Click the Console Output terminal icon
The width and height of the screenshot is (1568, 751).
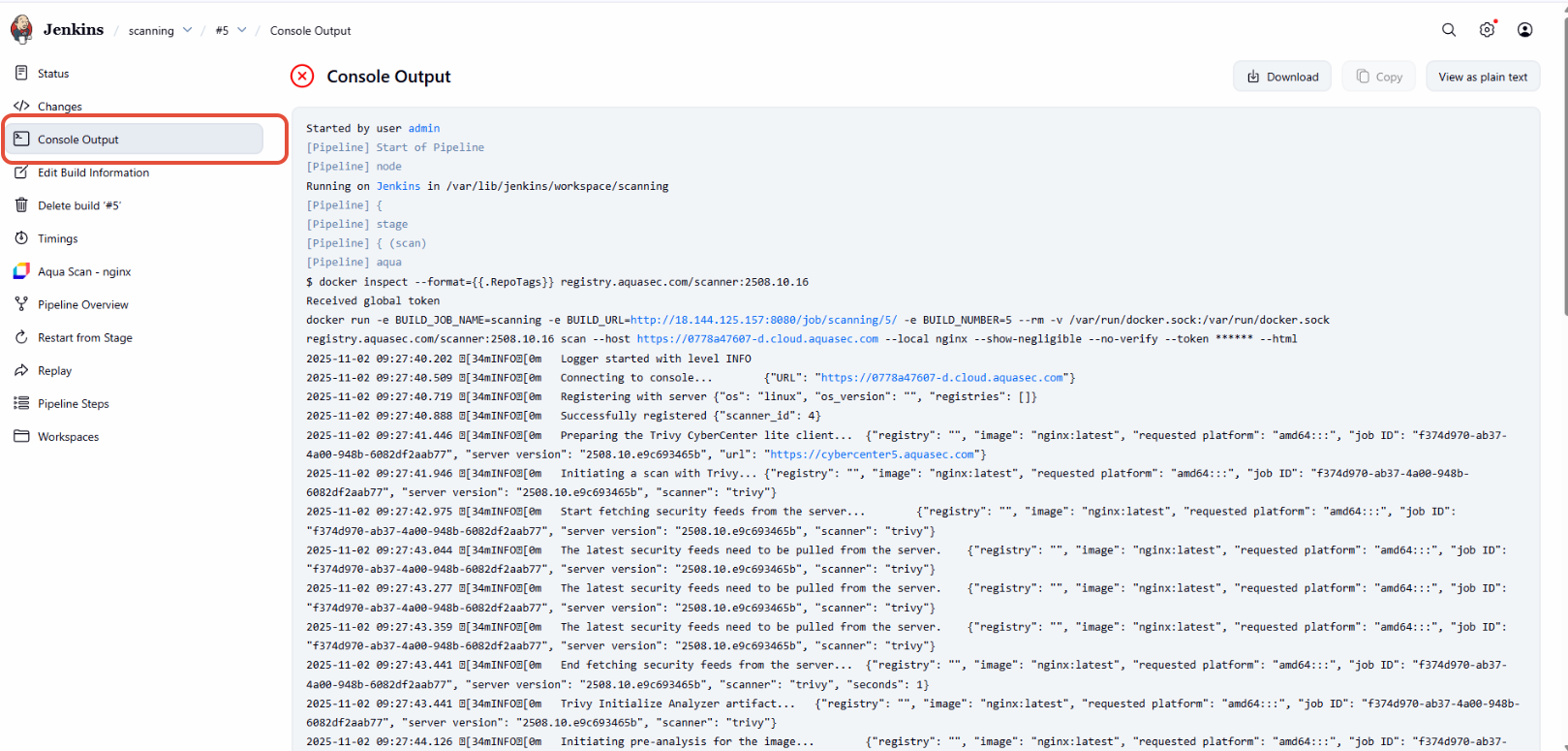[x=21, y=139]
